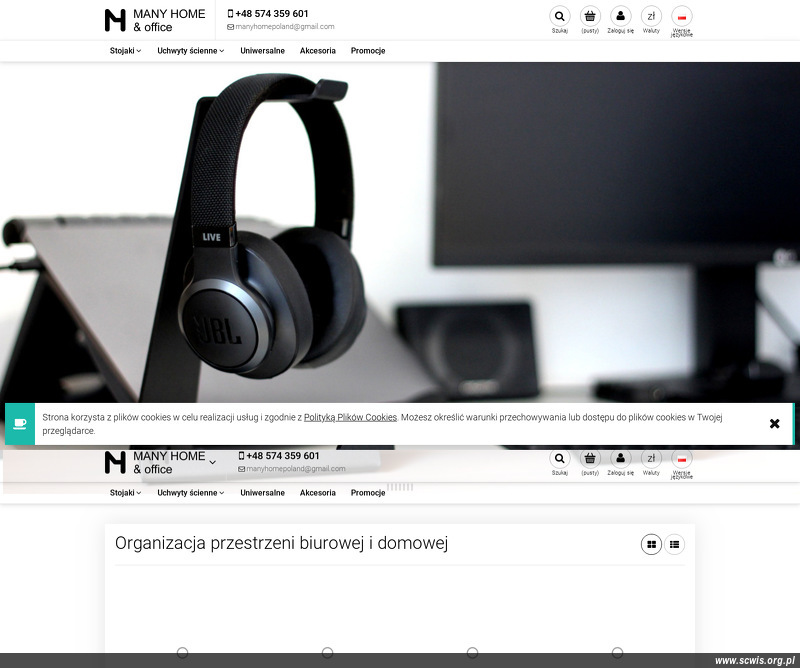
Task: Open Uniwersalne in the lower navigation
Action: [262, 493]
